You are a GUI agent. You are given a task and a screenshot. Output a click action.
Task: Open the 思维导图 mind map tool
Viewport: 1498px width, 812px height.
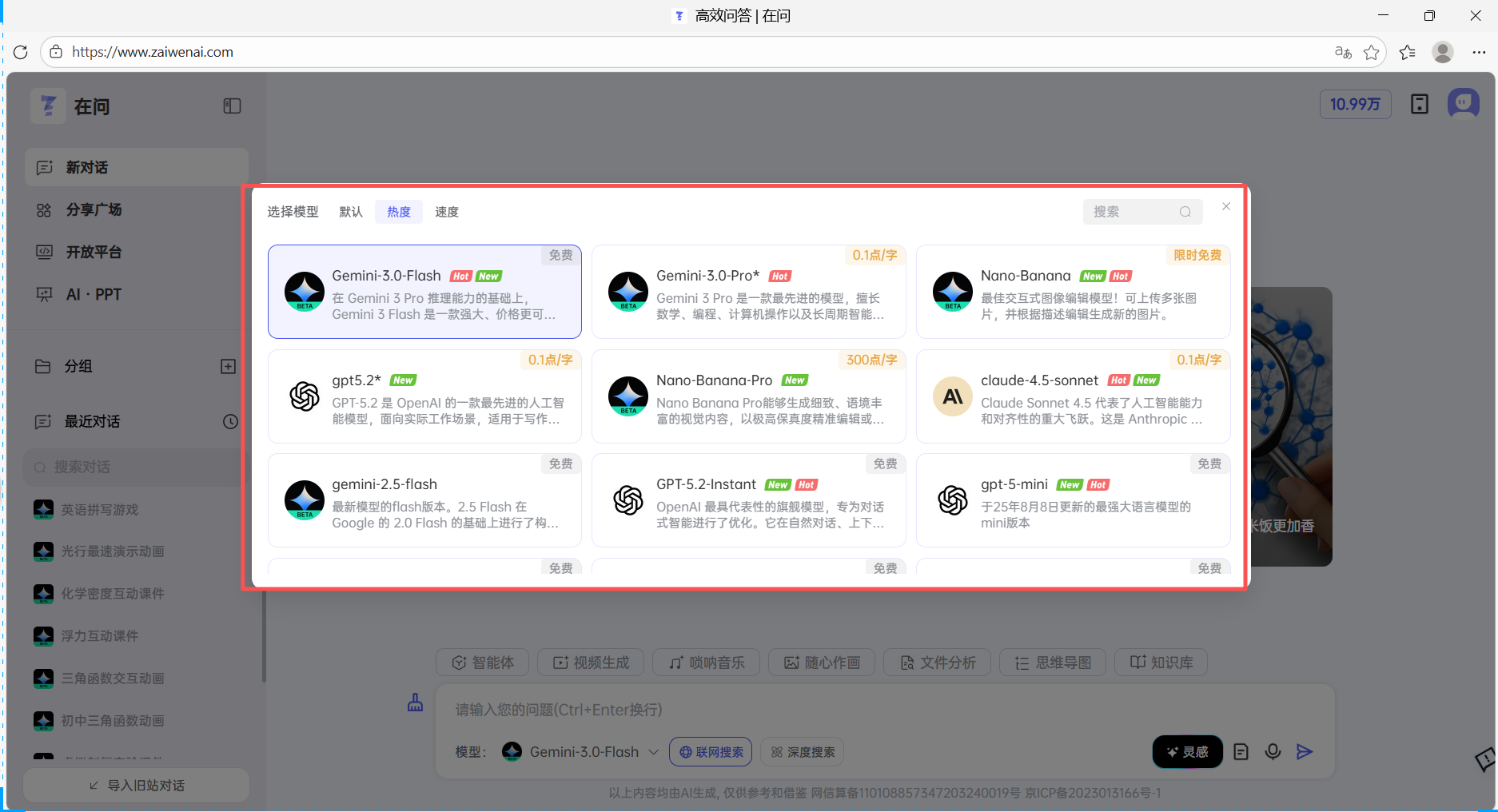(1052, 662)
